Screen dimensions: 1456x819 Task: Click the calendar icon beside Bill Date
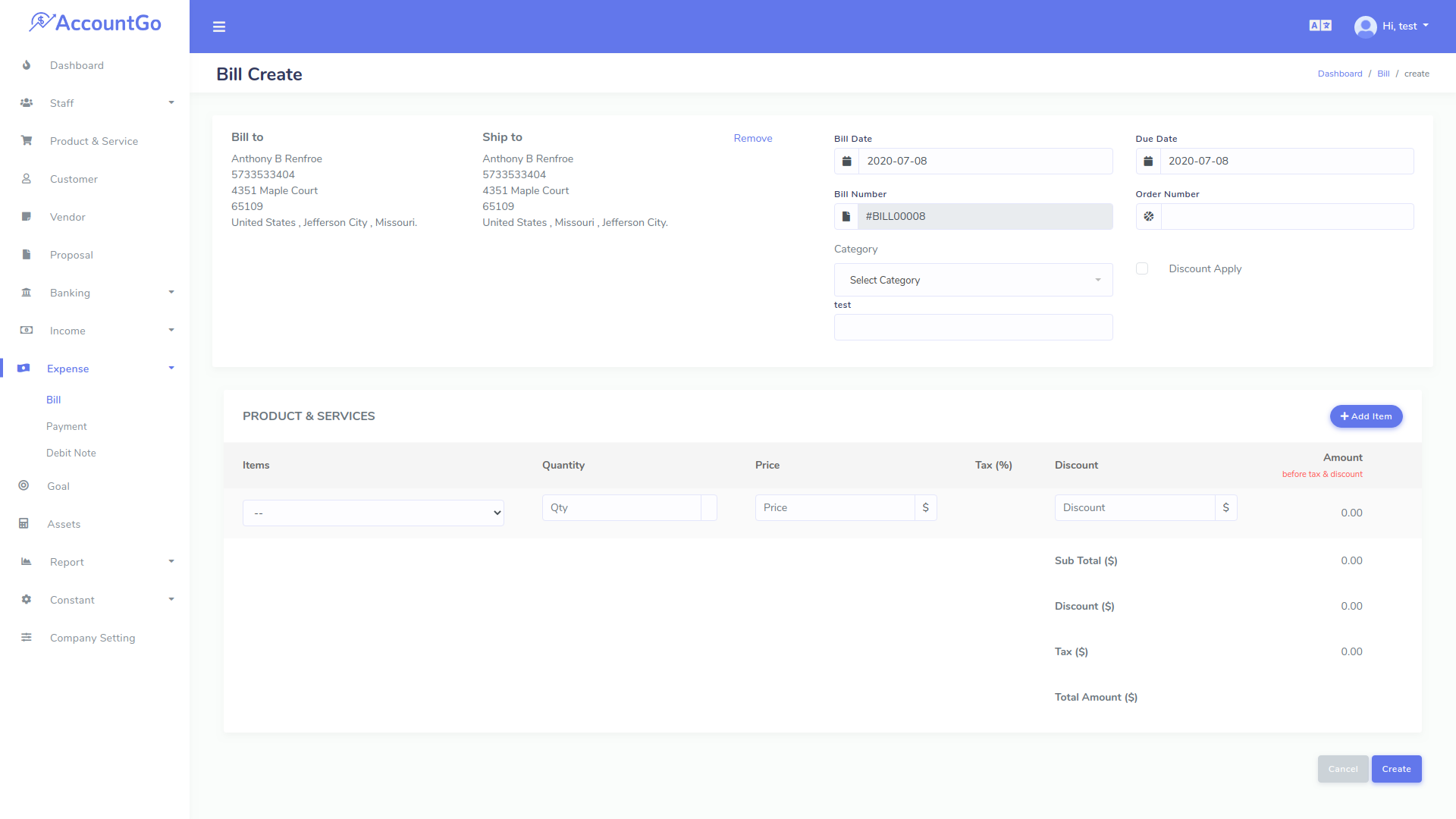pos(846,161)
